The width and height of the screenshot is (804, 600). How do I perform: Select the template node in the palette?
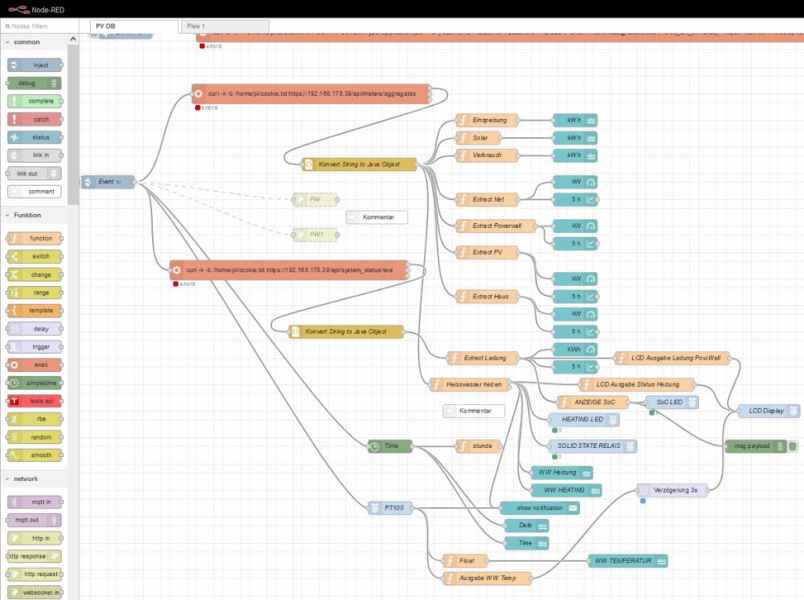[34, 310]
